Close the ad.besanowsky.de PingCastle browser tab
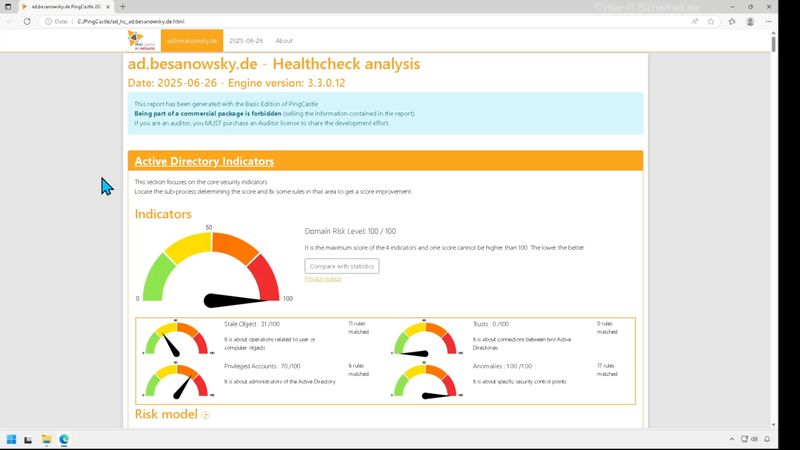Viewport: 800px width, 450px height. coord(108,7)
